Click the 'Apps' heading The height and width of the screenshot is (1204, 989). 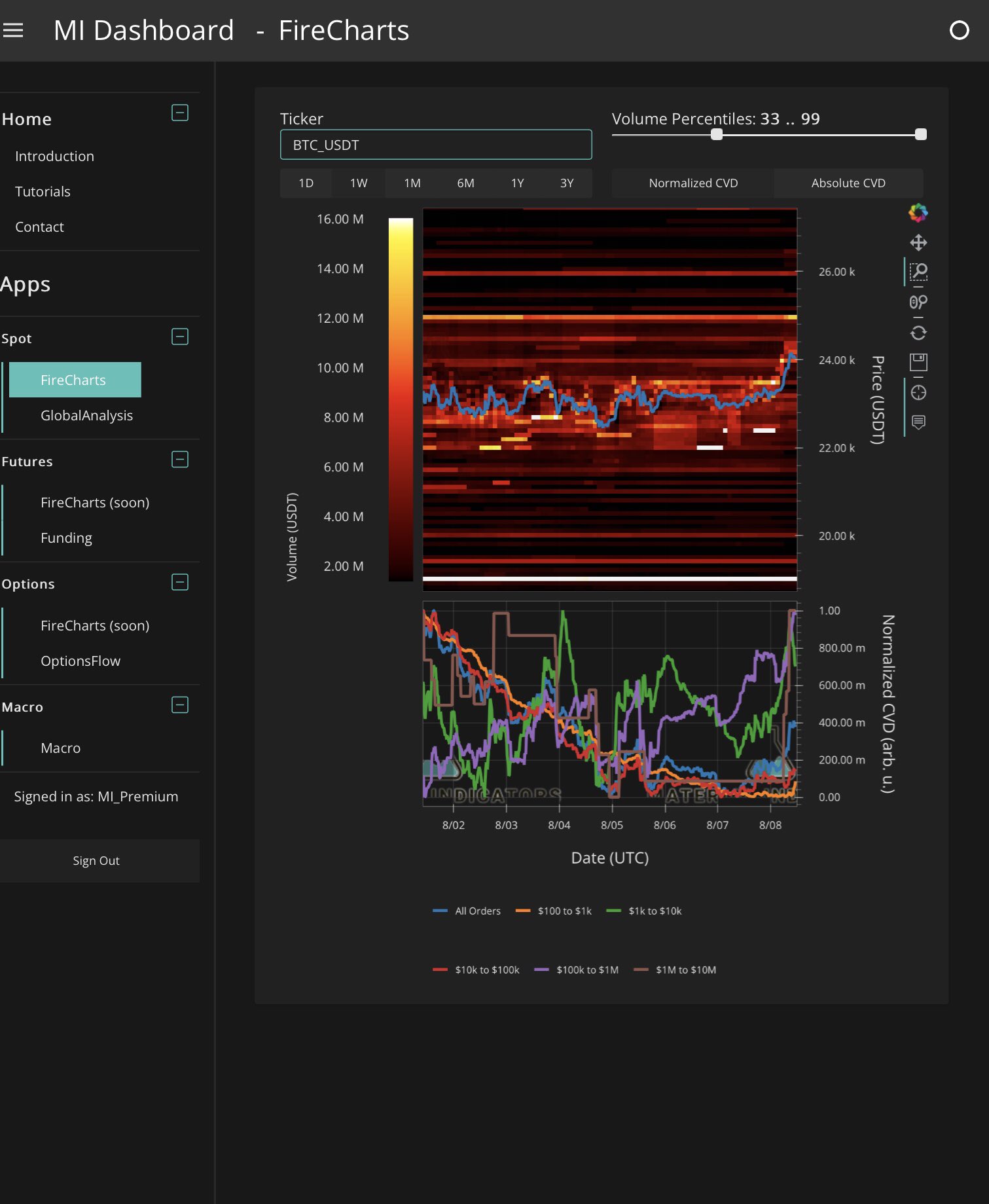(26, 285)
